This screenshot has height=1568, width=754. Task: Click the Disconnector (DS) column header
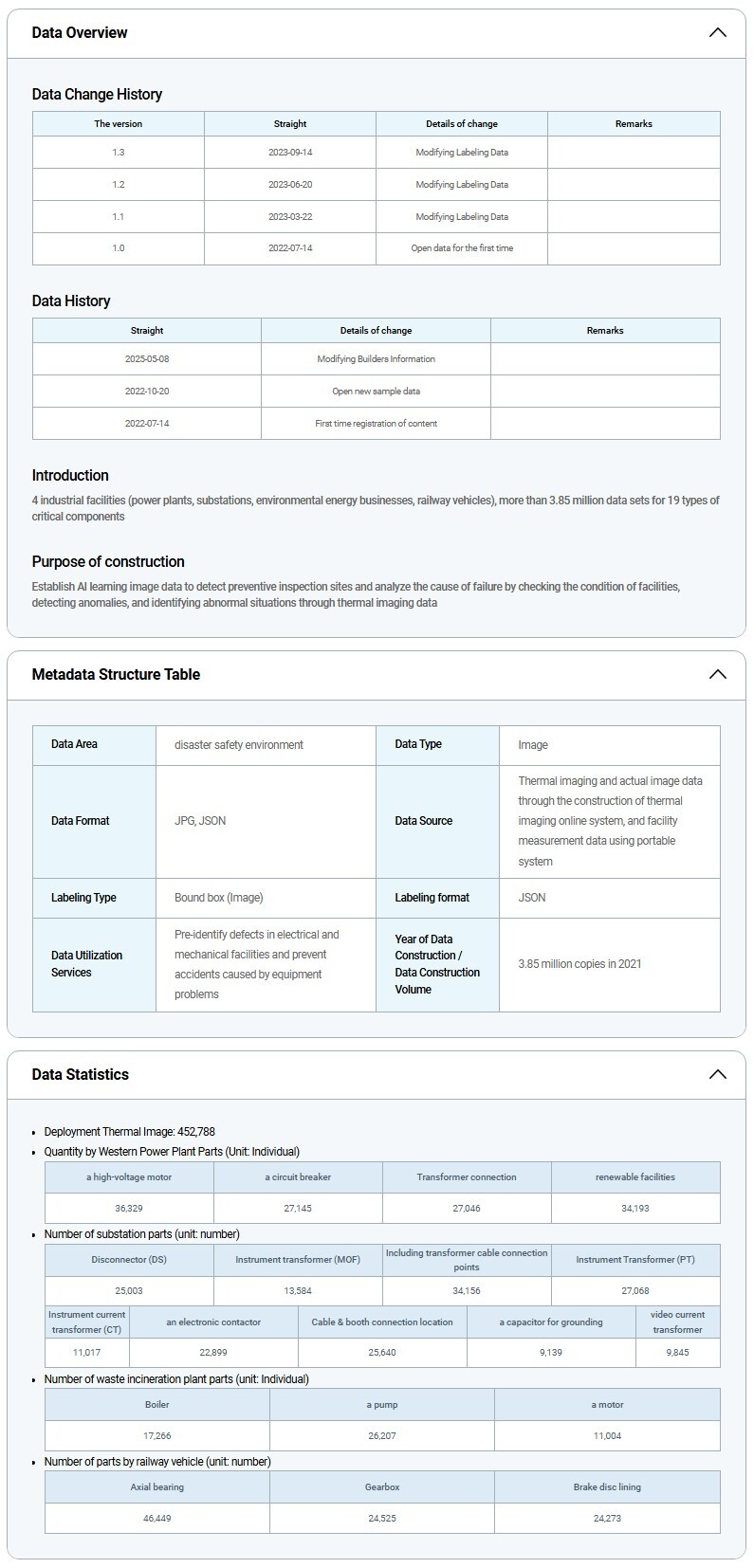click(x=129, y=1260)
